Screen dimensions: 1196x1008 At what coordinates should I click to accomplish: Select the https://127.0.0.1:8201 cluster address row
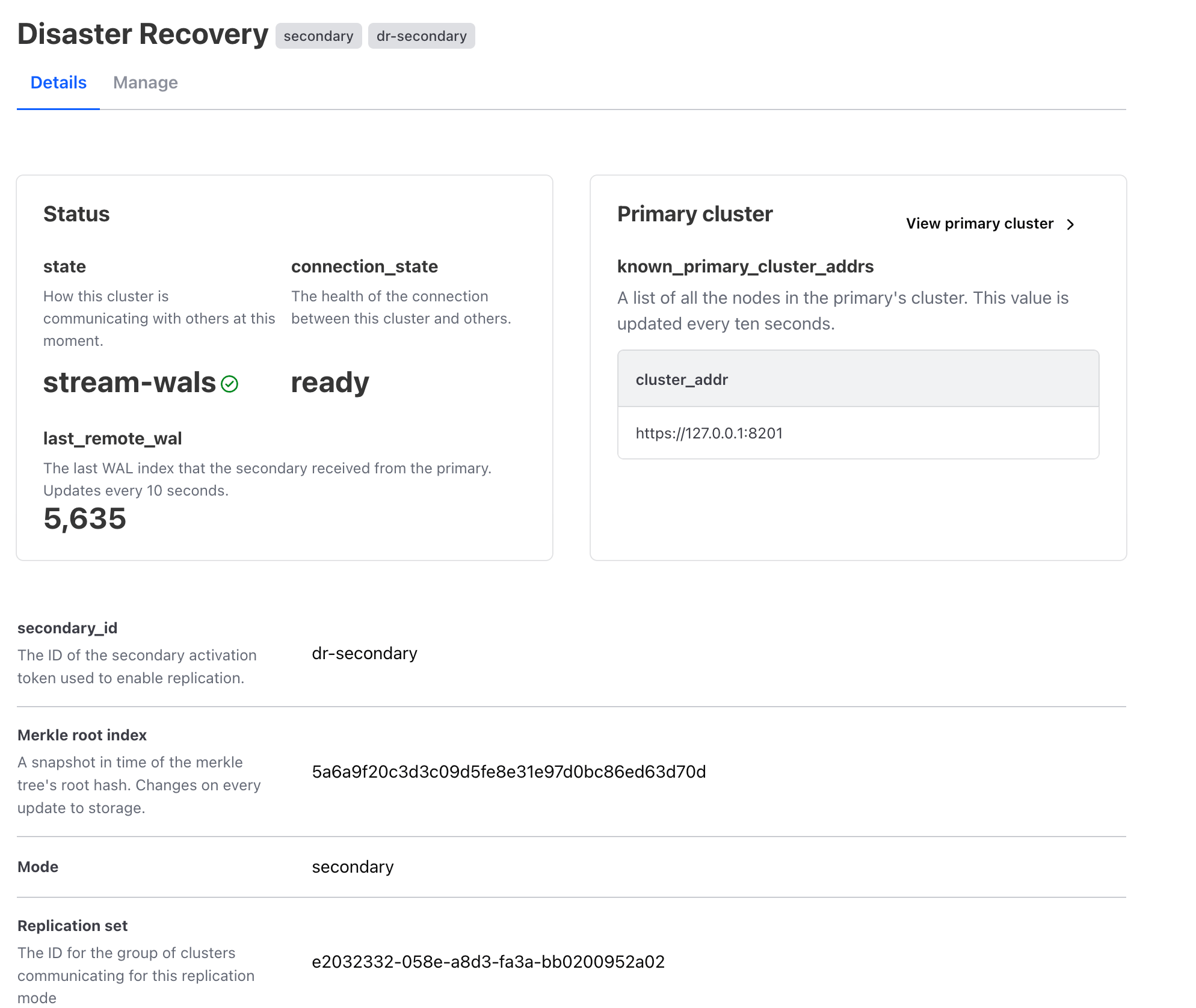tap(709, 432)
